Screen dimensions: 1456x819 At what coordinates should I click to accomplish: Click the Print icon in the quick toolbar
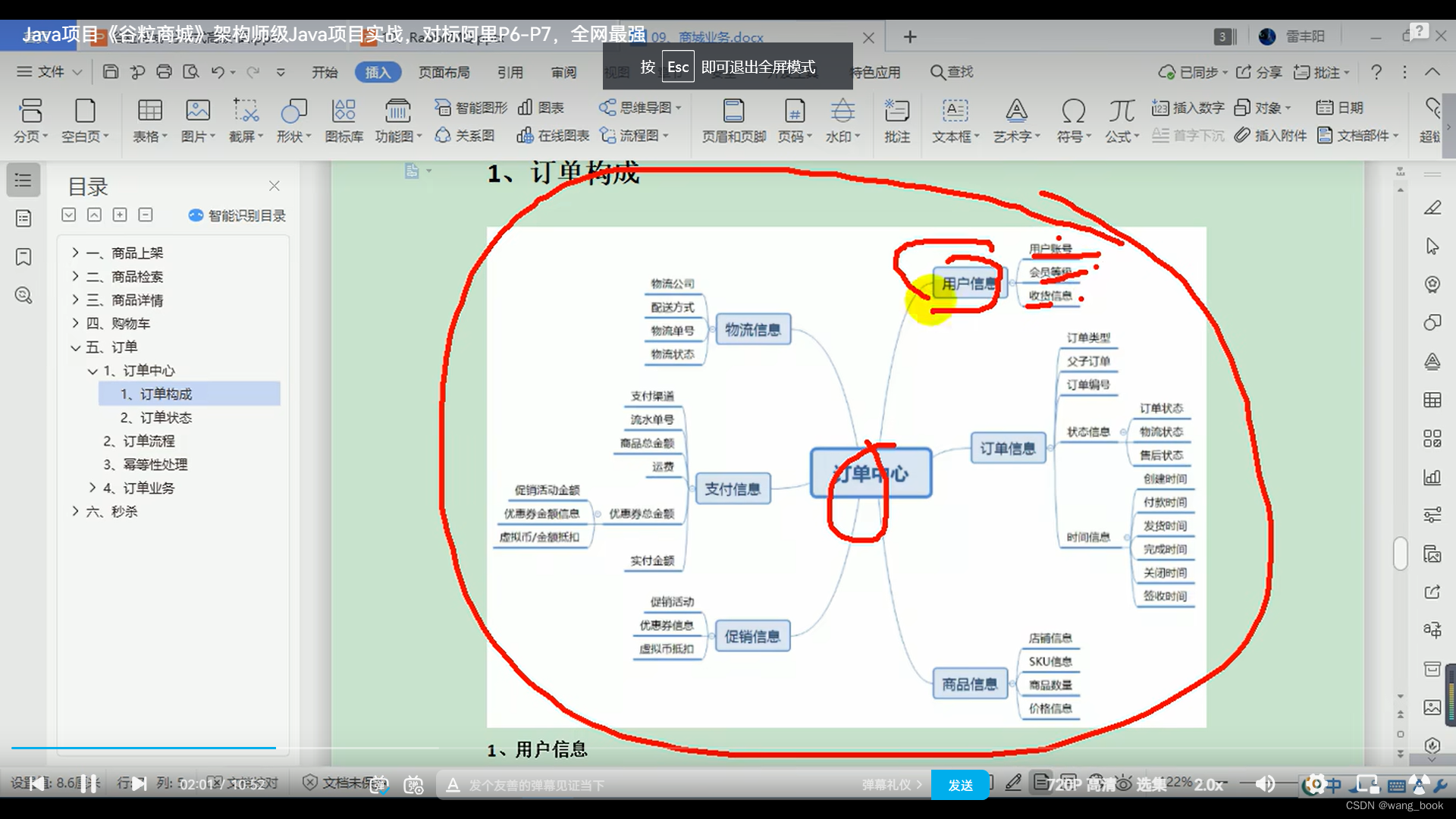(164, 72)
